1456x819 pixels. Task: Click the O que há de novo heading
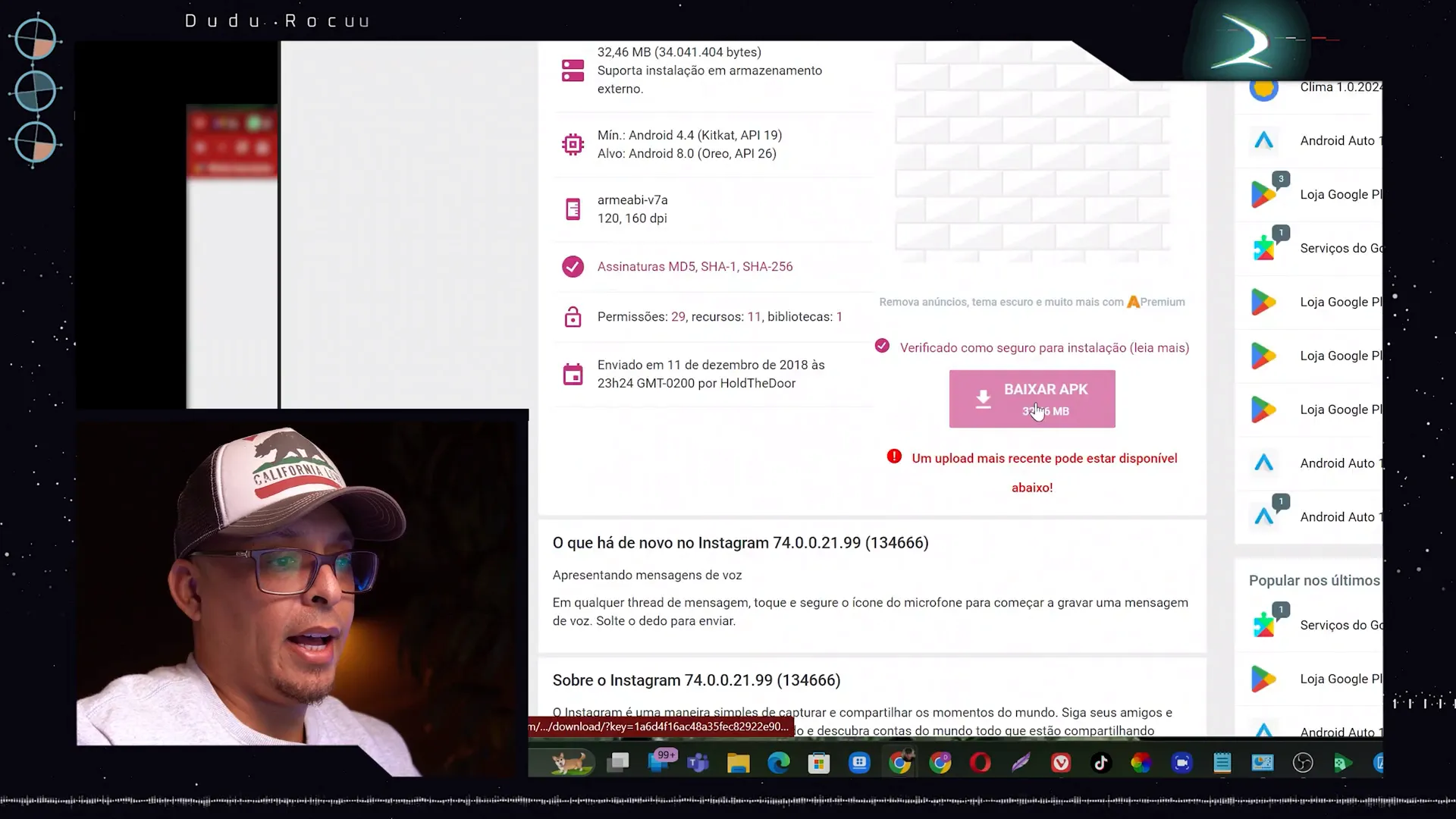tap(740, 543)
